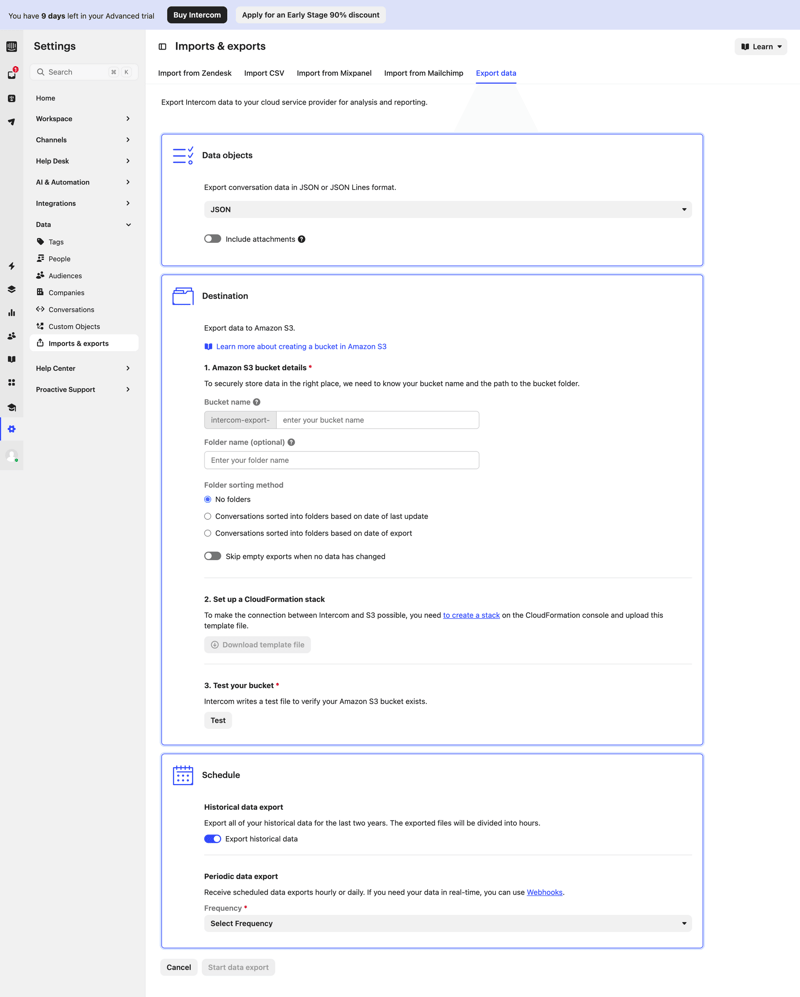Open the Select Frequency dropdown
Screen dimensions: 800x997
[x=447, y=922]
